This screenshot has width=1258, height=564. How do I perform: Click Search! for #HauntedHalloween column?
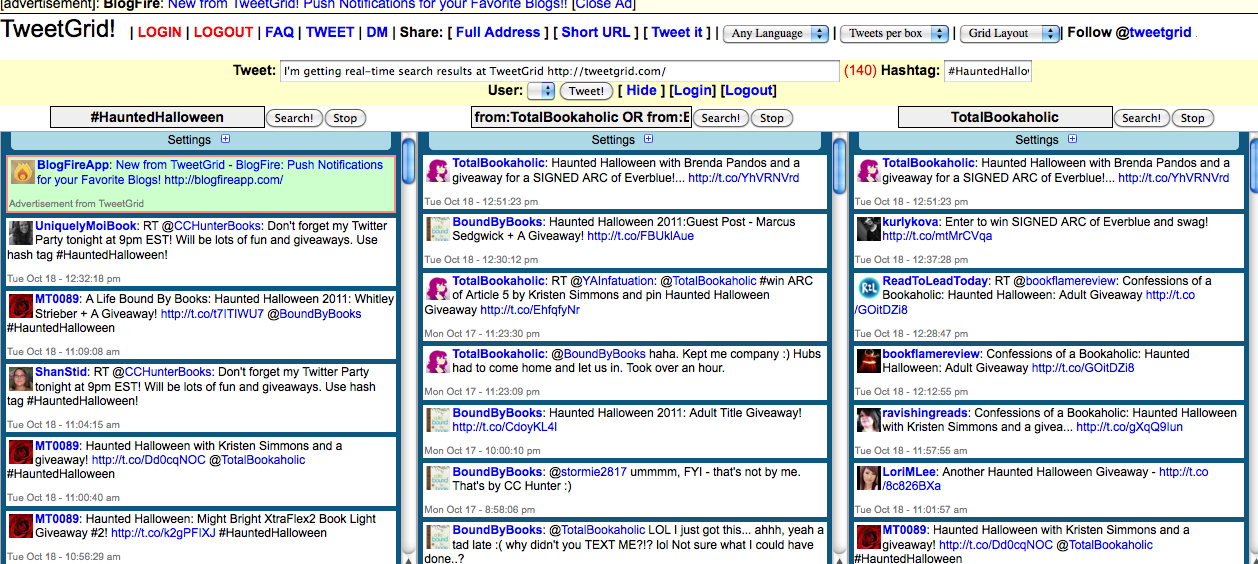point(294,118)
